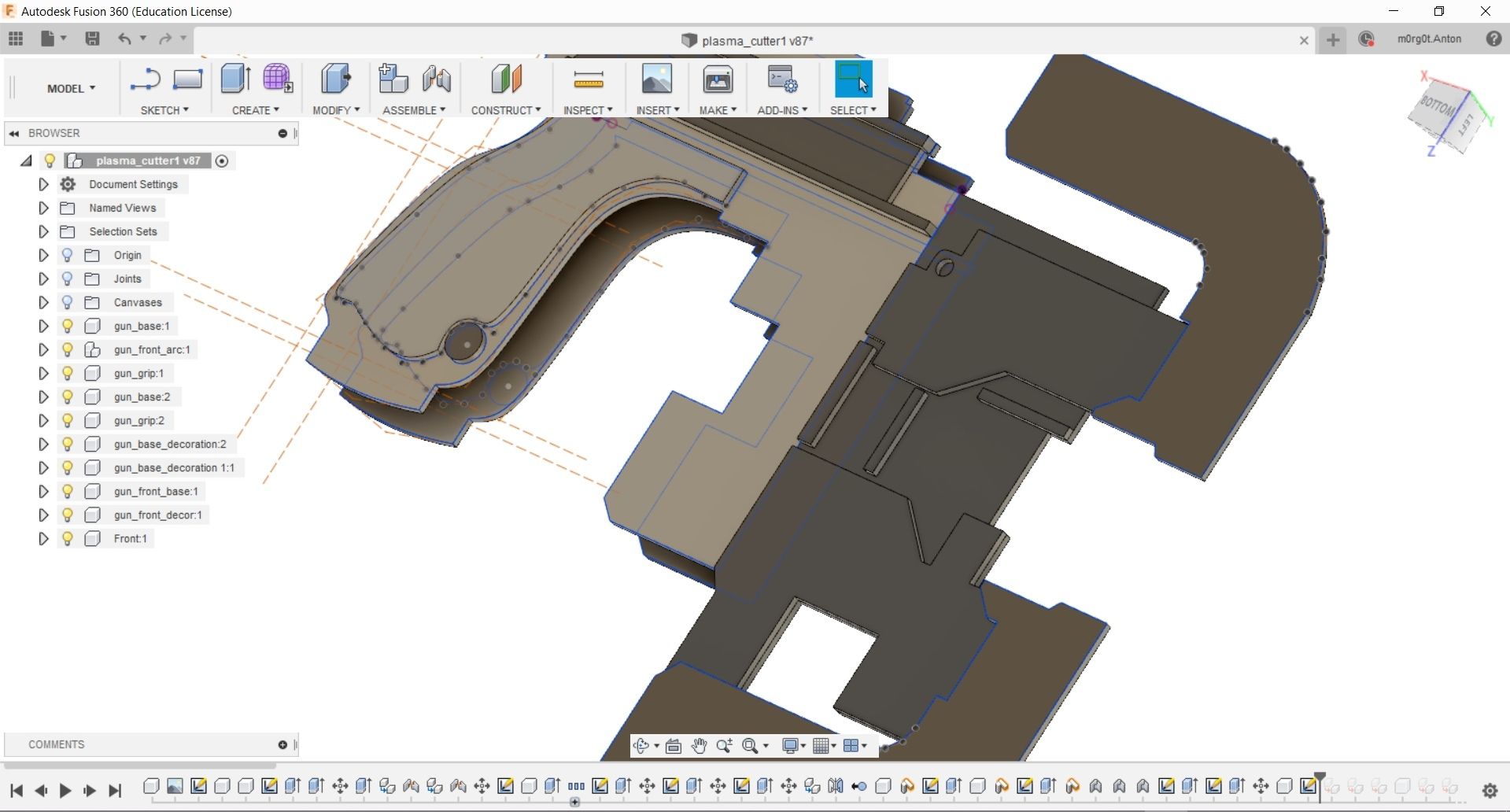Open the application grid menu
The height and width of the screenshot is (812, 1510).
[15, 39]
